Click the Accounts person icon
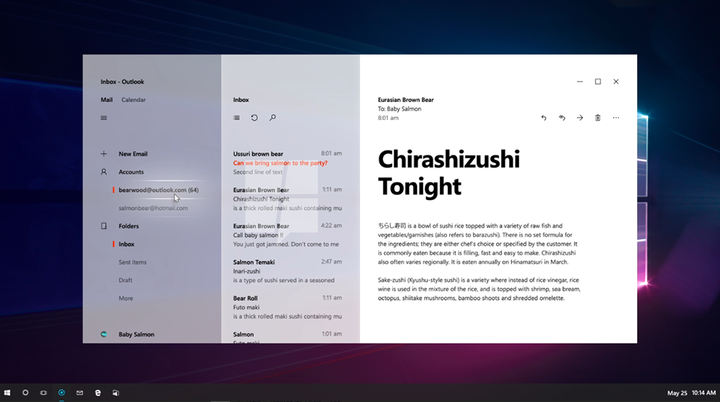The image size is (720, 402). point(104,172)
